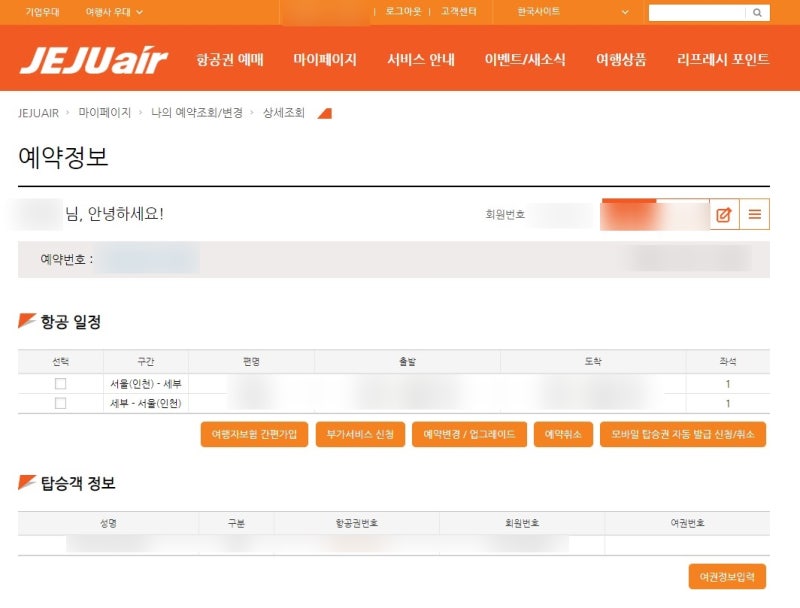Click the 모바일 탑승권 자동 발급 신청/취소 button
Image resolution: width=800 pixels, height=608 pixels.
click(x=683, y=435)
